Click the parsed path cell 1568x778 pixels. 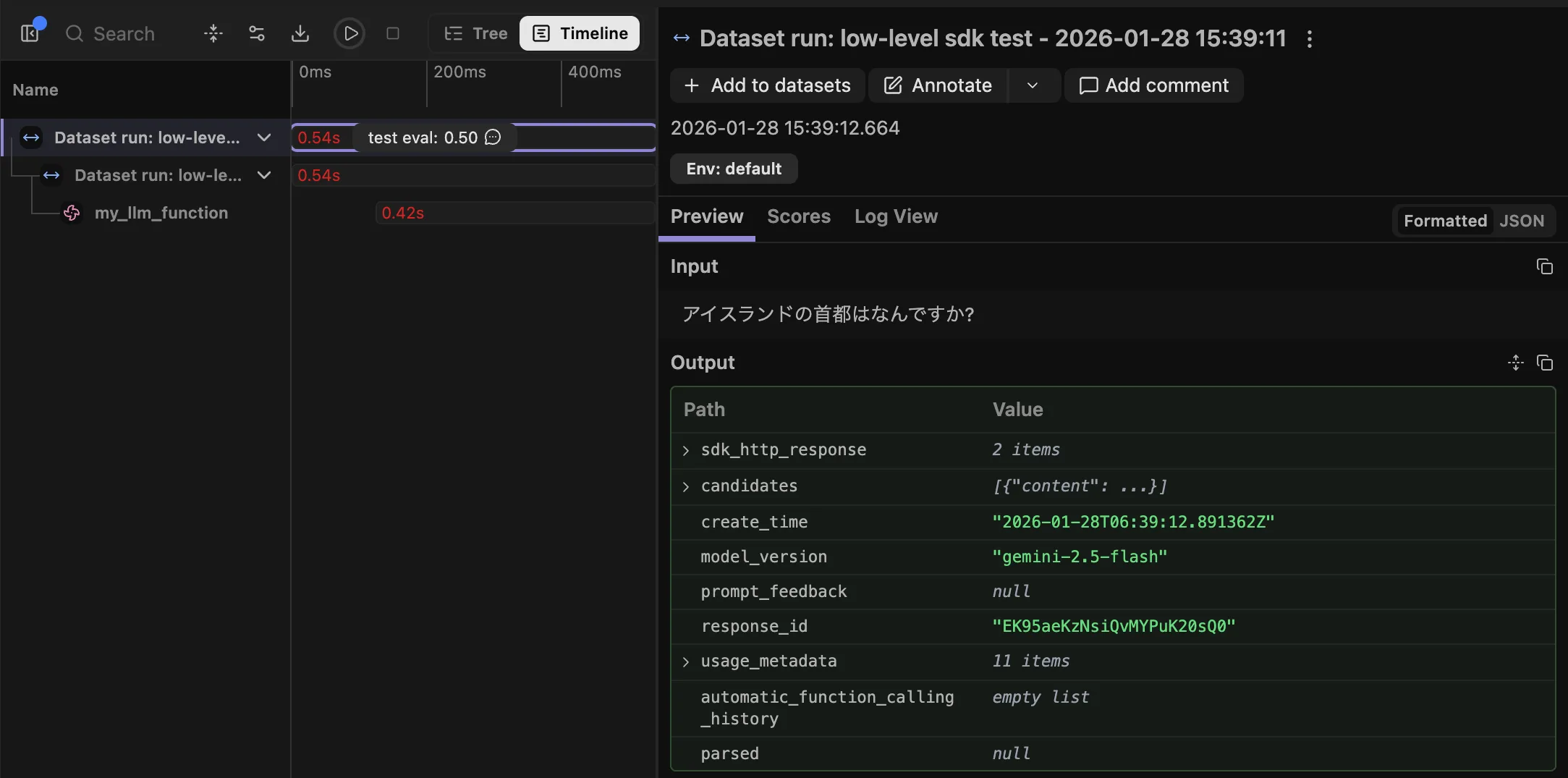729,753
